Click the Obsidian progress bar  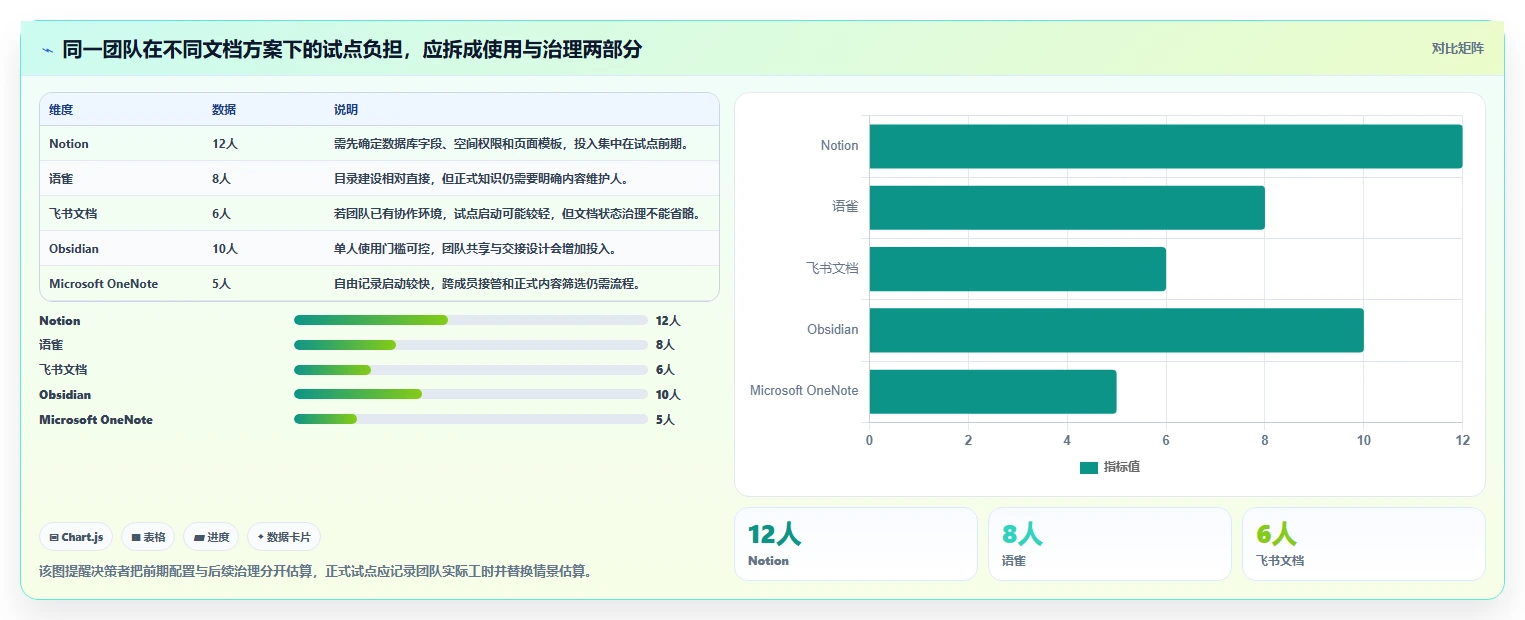pos(471,394)
